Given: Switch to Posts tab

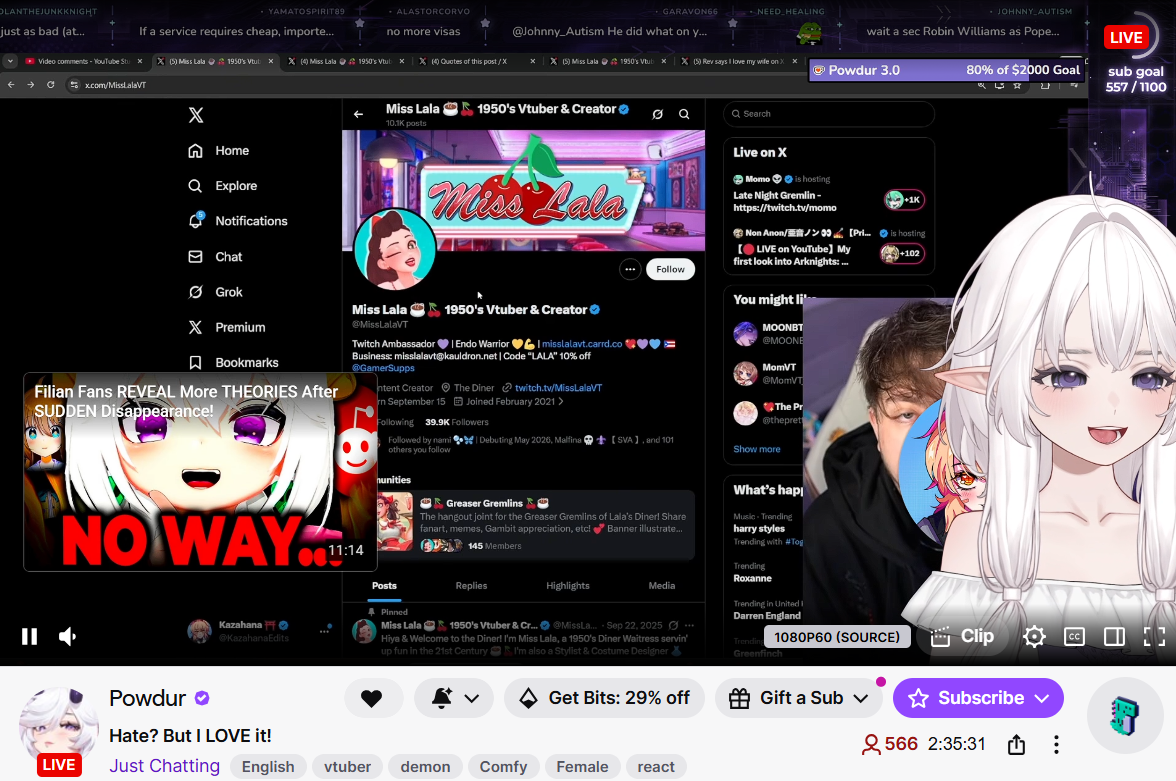Looking at the screenshot, I should 384,586.
